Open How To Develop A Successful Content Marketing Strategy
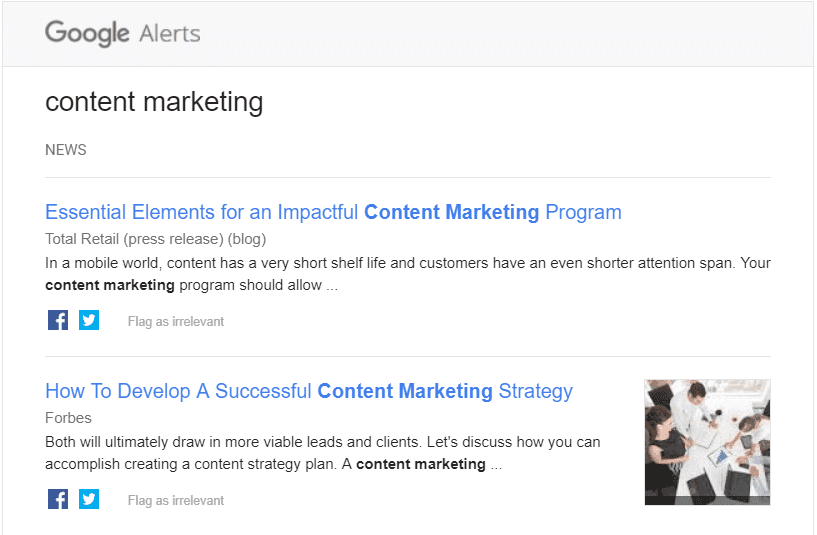 309,391
